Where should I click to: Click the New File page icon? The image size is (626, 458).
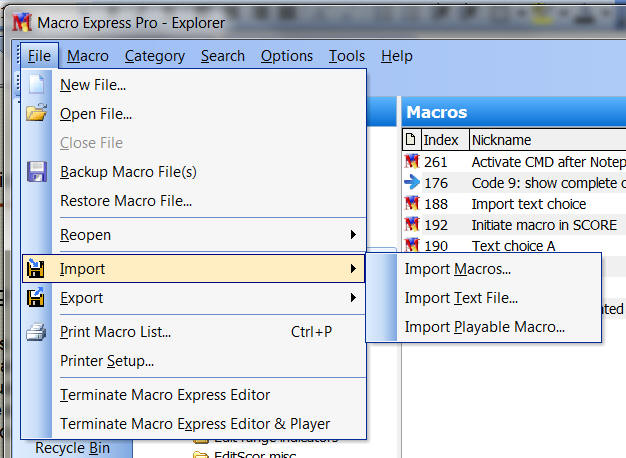click(x=36, y=84)
